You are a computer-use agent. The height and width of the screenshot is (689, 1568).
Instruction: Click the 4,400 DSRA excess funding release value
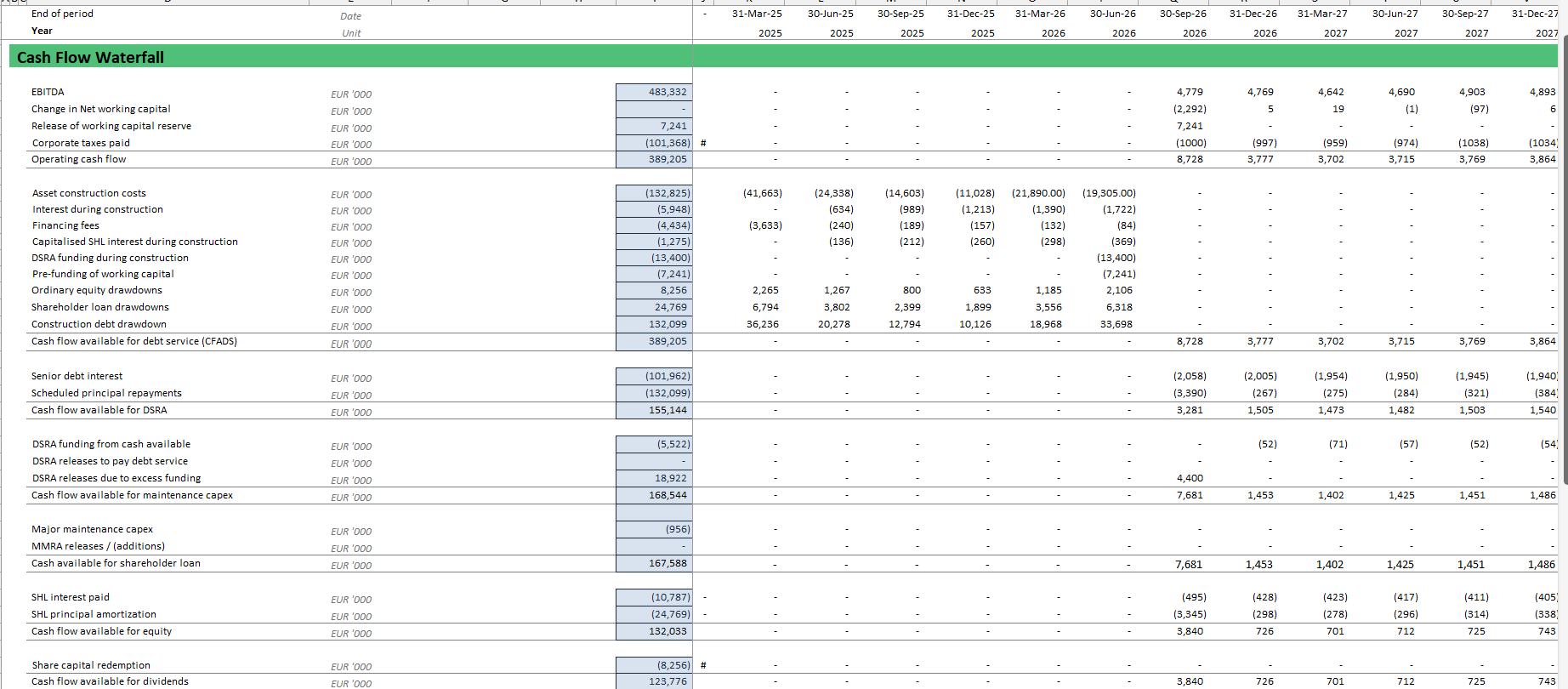(1189, 478)
